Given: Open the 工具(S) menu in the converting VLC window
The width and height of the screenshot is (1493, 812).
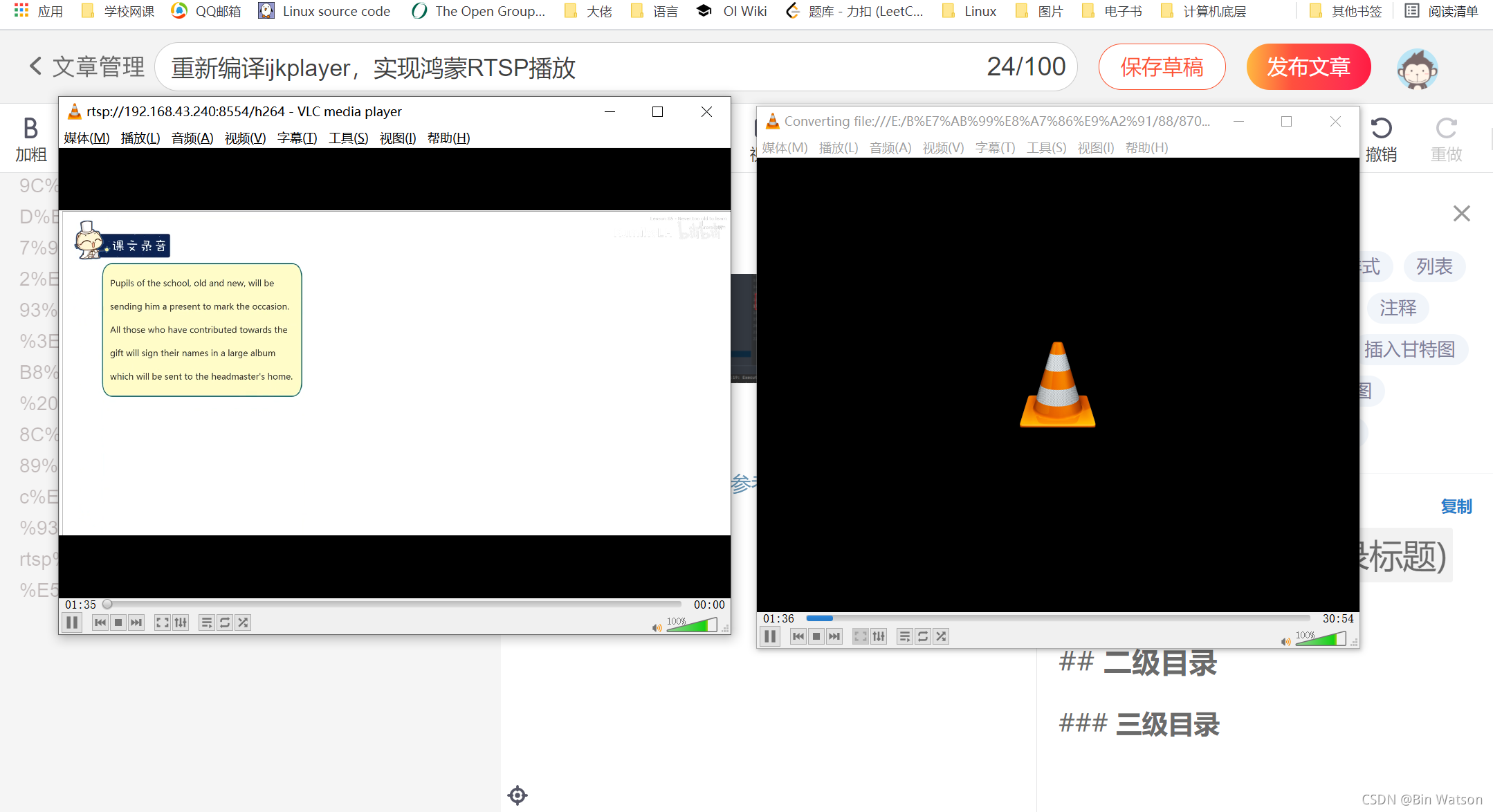Looking at the screenshot, I should [x=1046, y=147].
